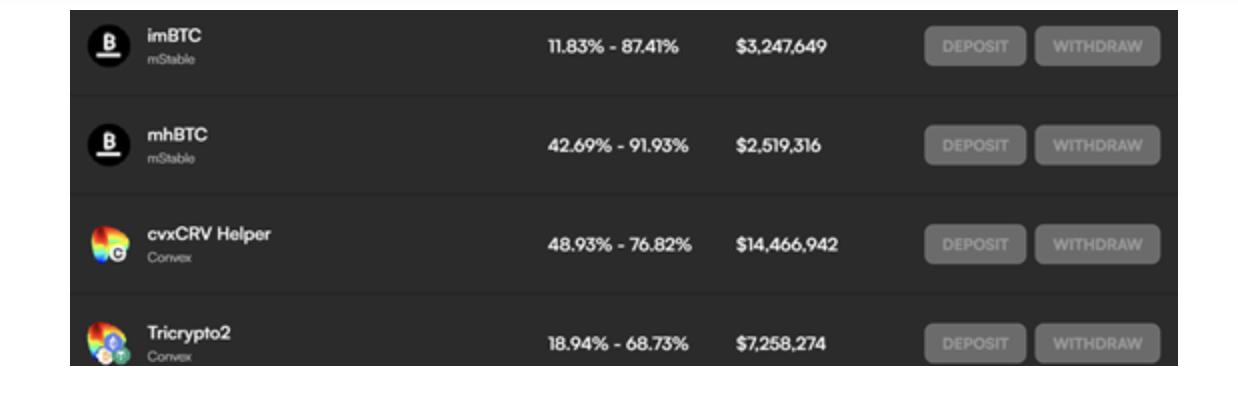Hit Withdraw on cvxCRV Helper row
Image resolution: width=1238 pixels, height=402 pixels.
(1097, 245)
